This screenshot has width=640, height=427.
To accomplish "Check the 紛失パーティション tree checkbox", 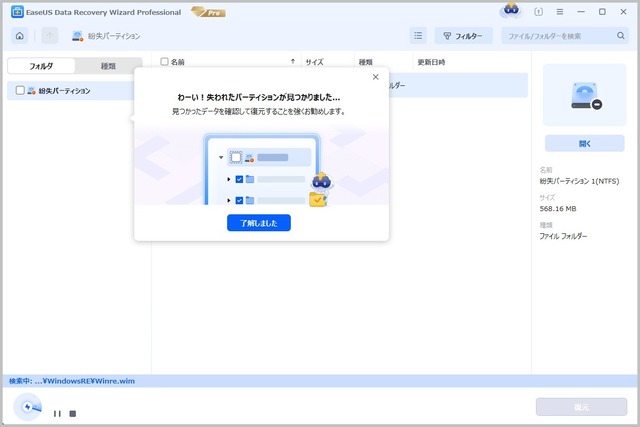I will [20, 90].
